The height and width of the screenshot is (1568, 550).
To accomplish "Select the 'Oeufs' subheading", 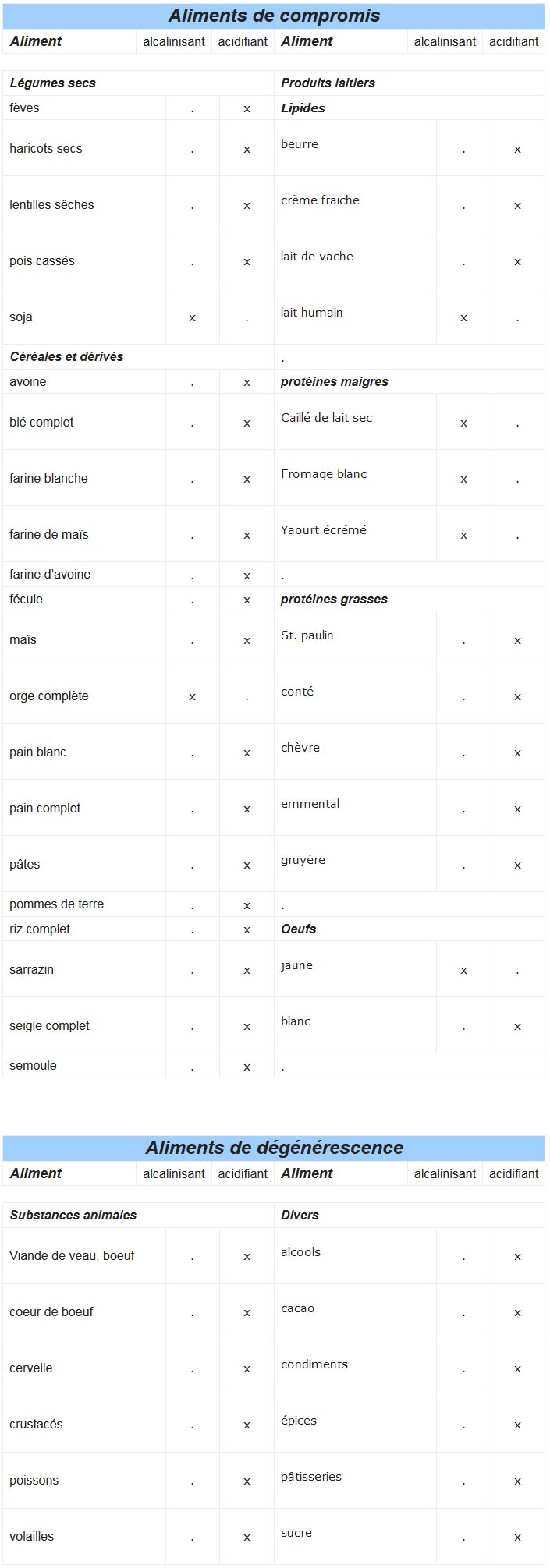I will (x=298, y=929).
